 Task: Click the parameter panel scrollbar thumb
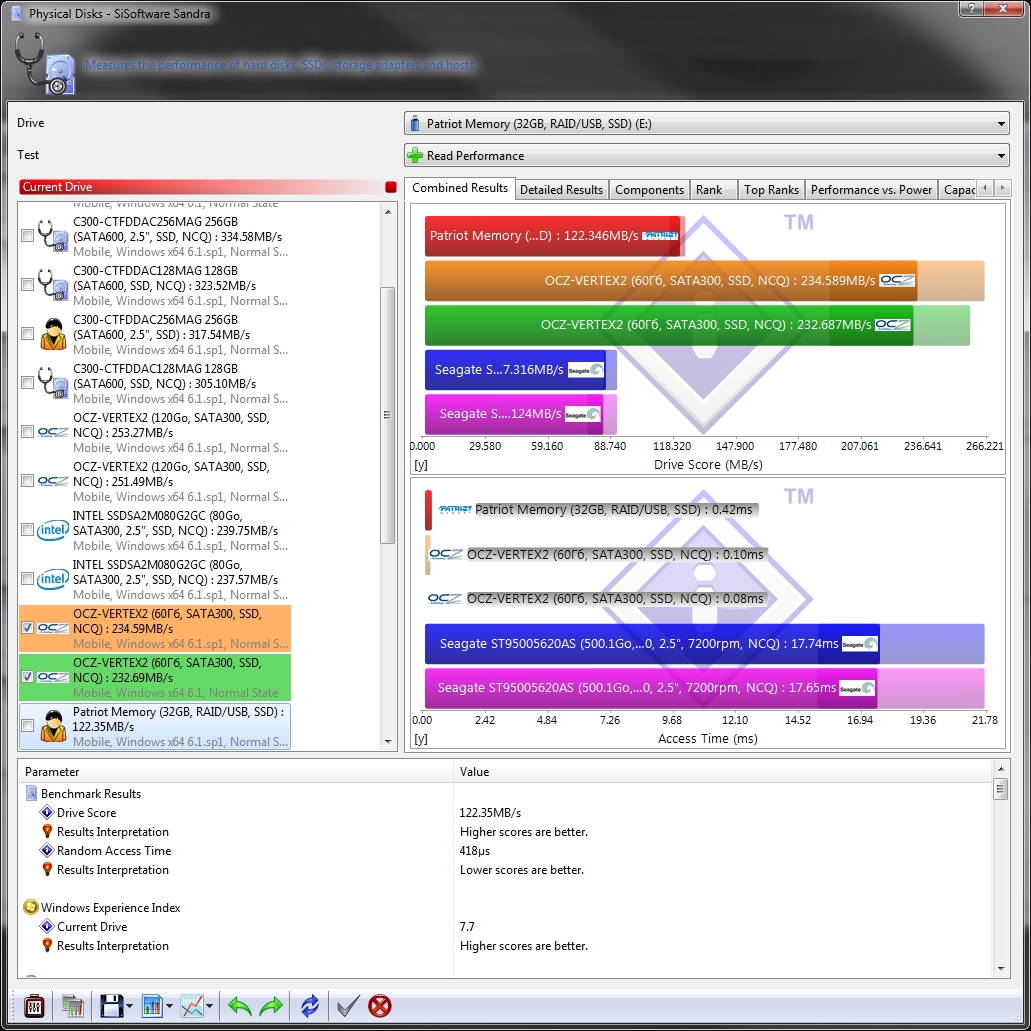[1001, 788]
